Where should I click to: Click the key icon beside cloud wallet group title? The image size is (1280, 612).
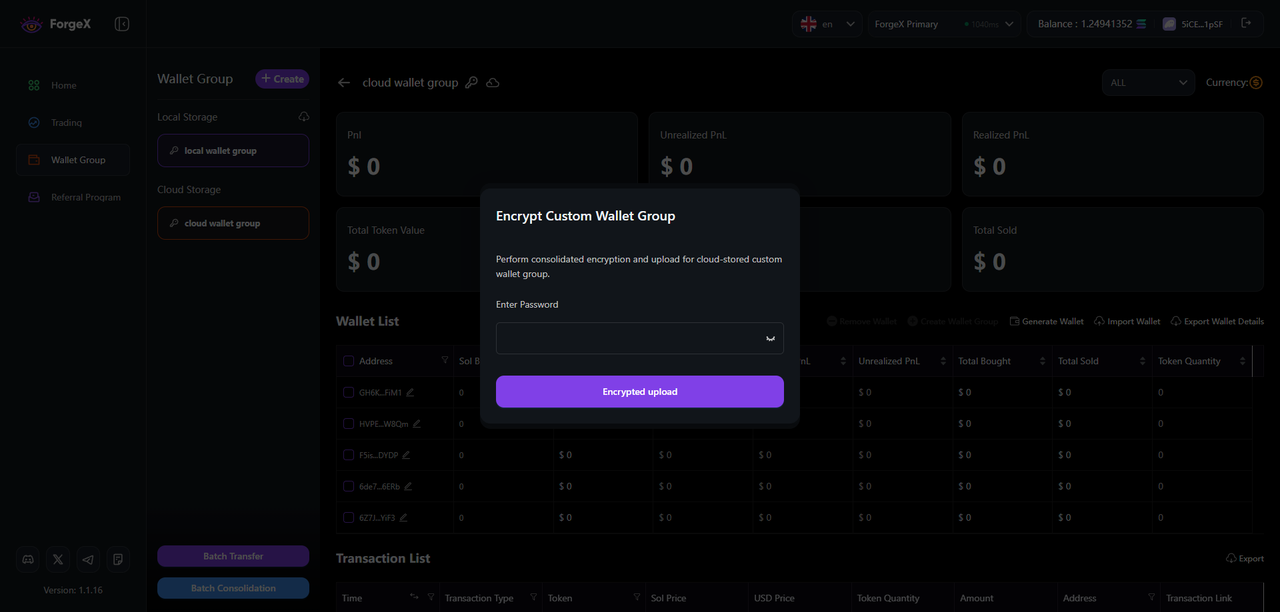coord(472,83)
